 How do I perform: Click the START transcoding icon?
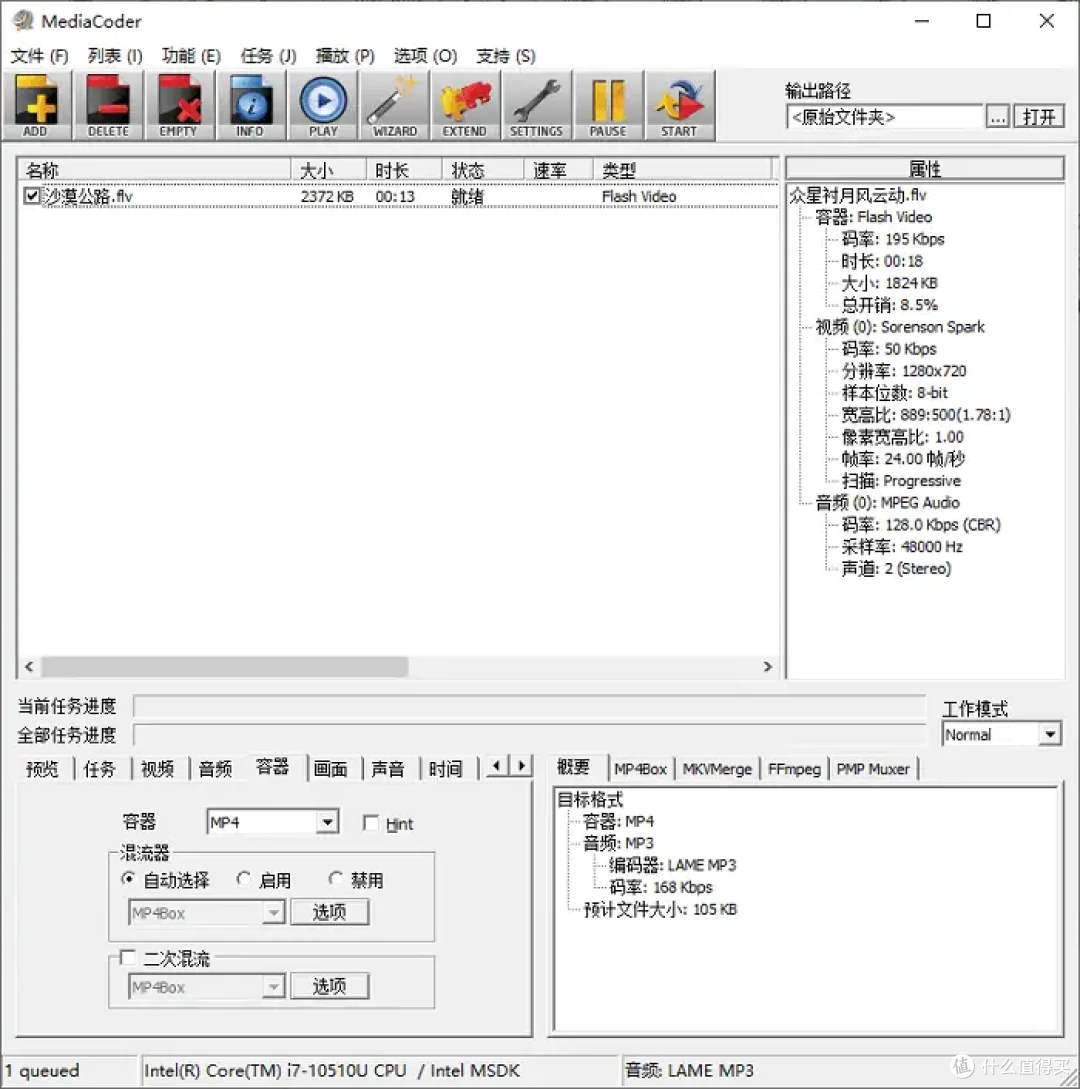tap(680, 106)
